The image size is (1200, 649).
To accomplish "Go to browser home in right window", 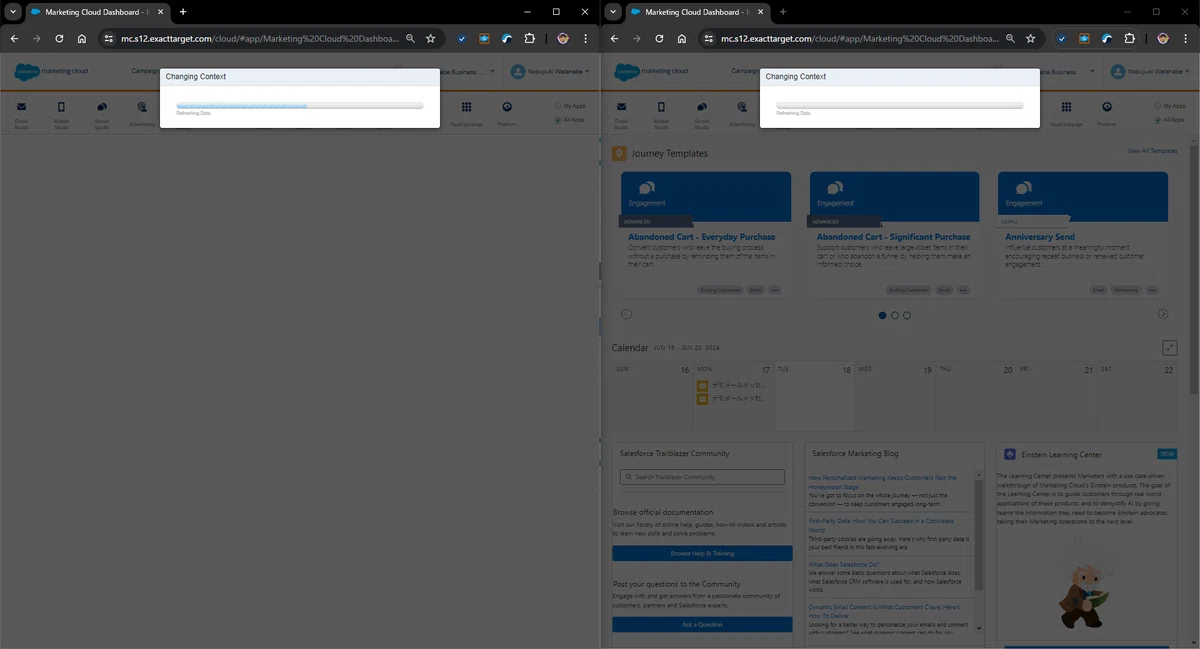I will (682, 38).
